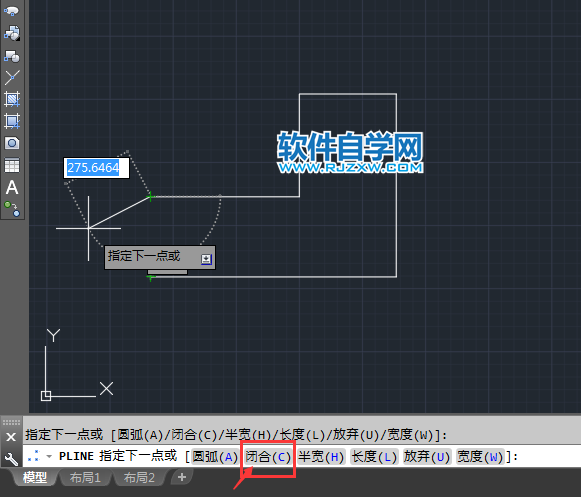This screenshot has width=581, height=497.
Task: Select the Table tool icon
Action: 12,165
